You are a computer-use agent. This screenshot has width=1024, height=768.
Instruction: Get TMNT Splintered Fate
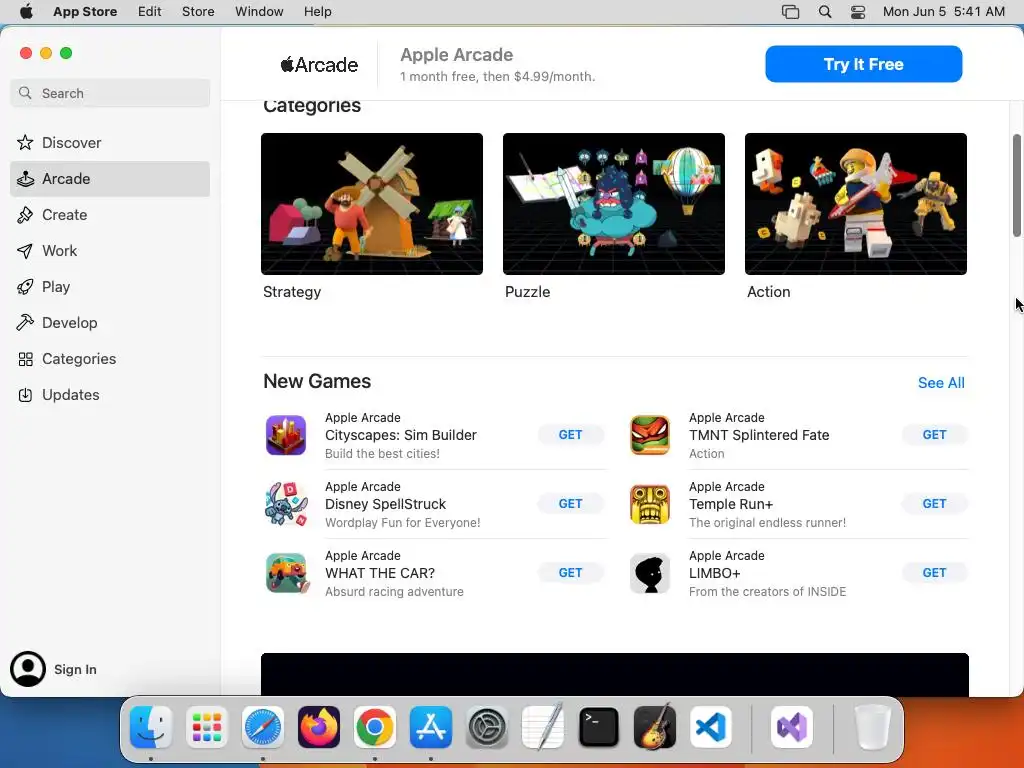tap(934, 435)
